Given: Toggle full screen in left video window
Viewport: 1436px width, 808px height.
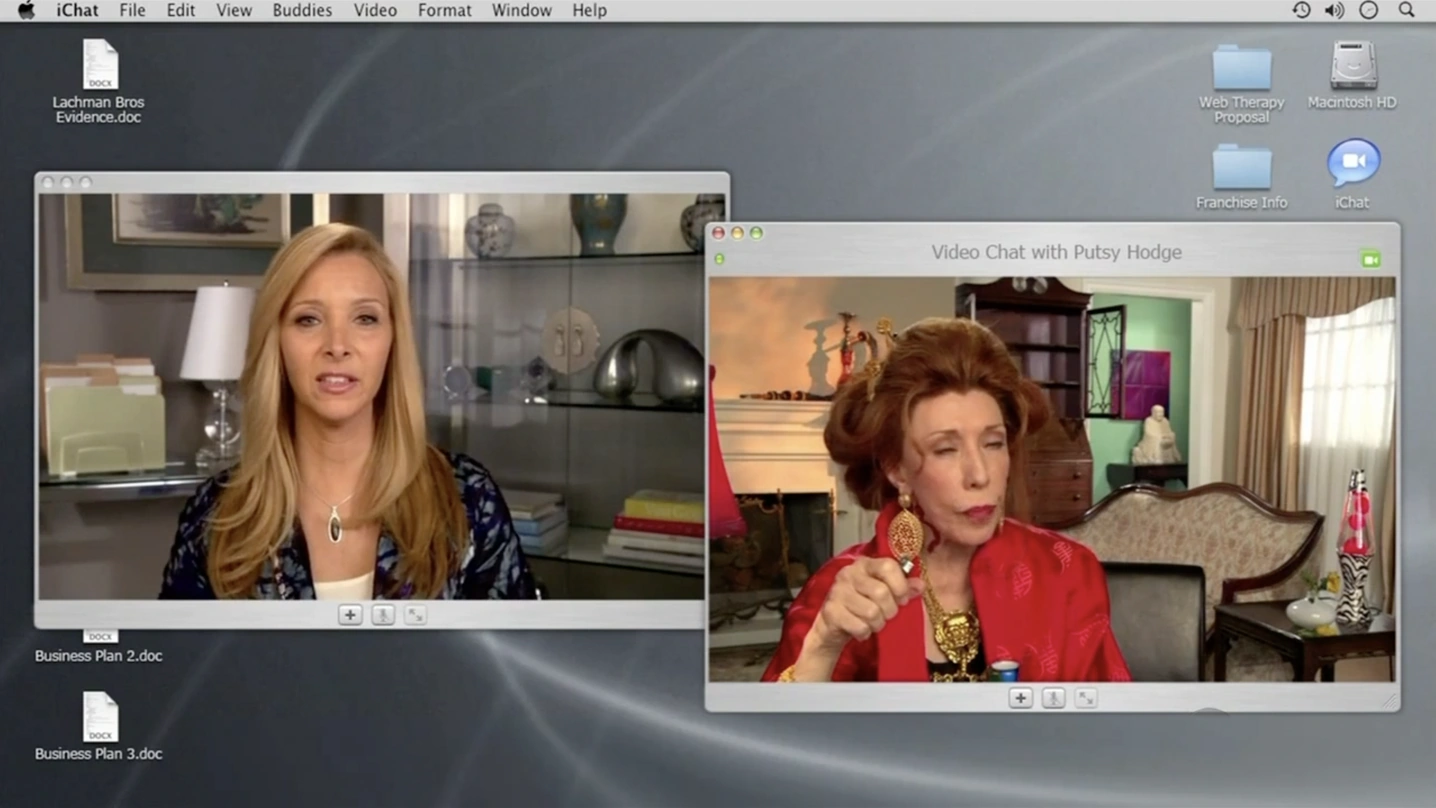Looking at the screenshot, I should click(415, 615).
